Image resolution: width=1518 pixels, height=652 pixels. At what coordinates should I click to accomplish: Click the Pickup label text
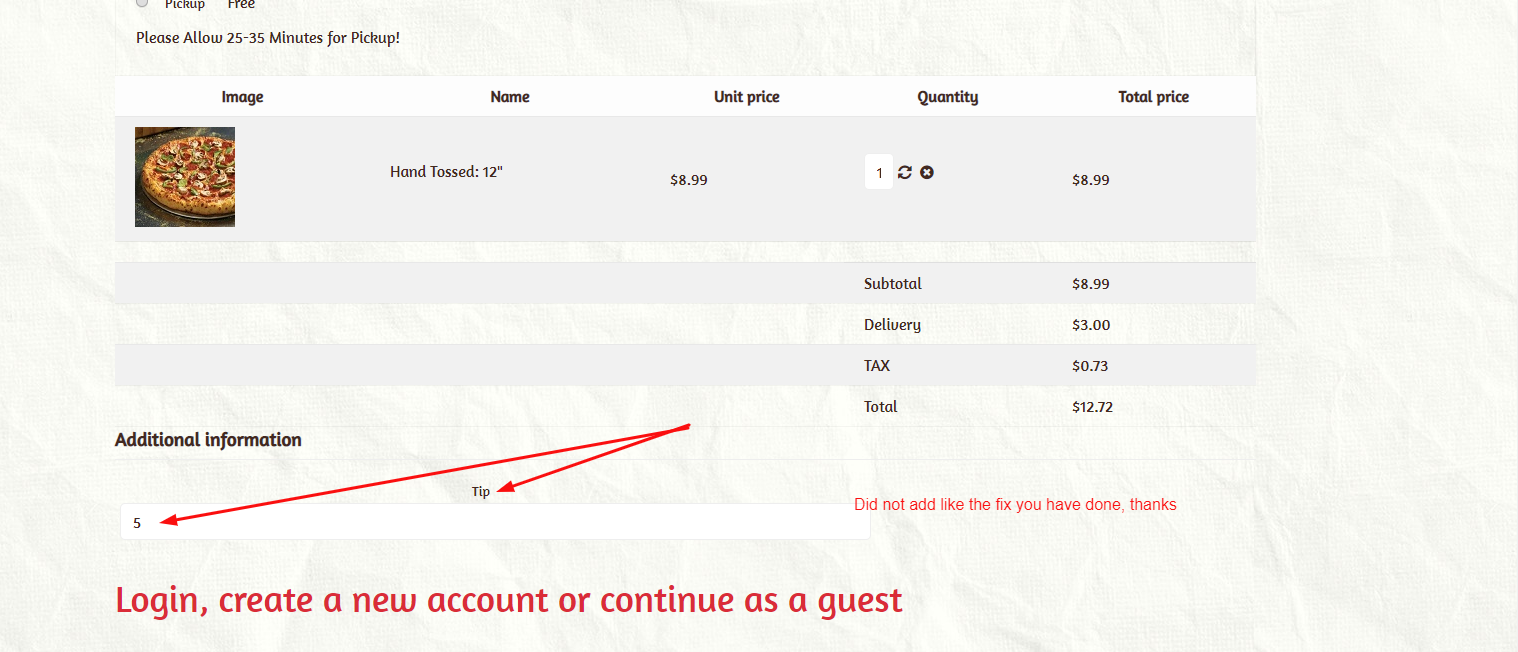point(185,4)
